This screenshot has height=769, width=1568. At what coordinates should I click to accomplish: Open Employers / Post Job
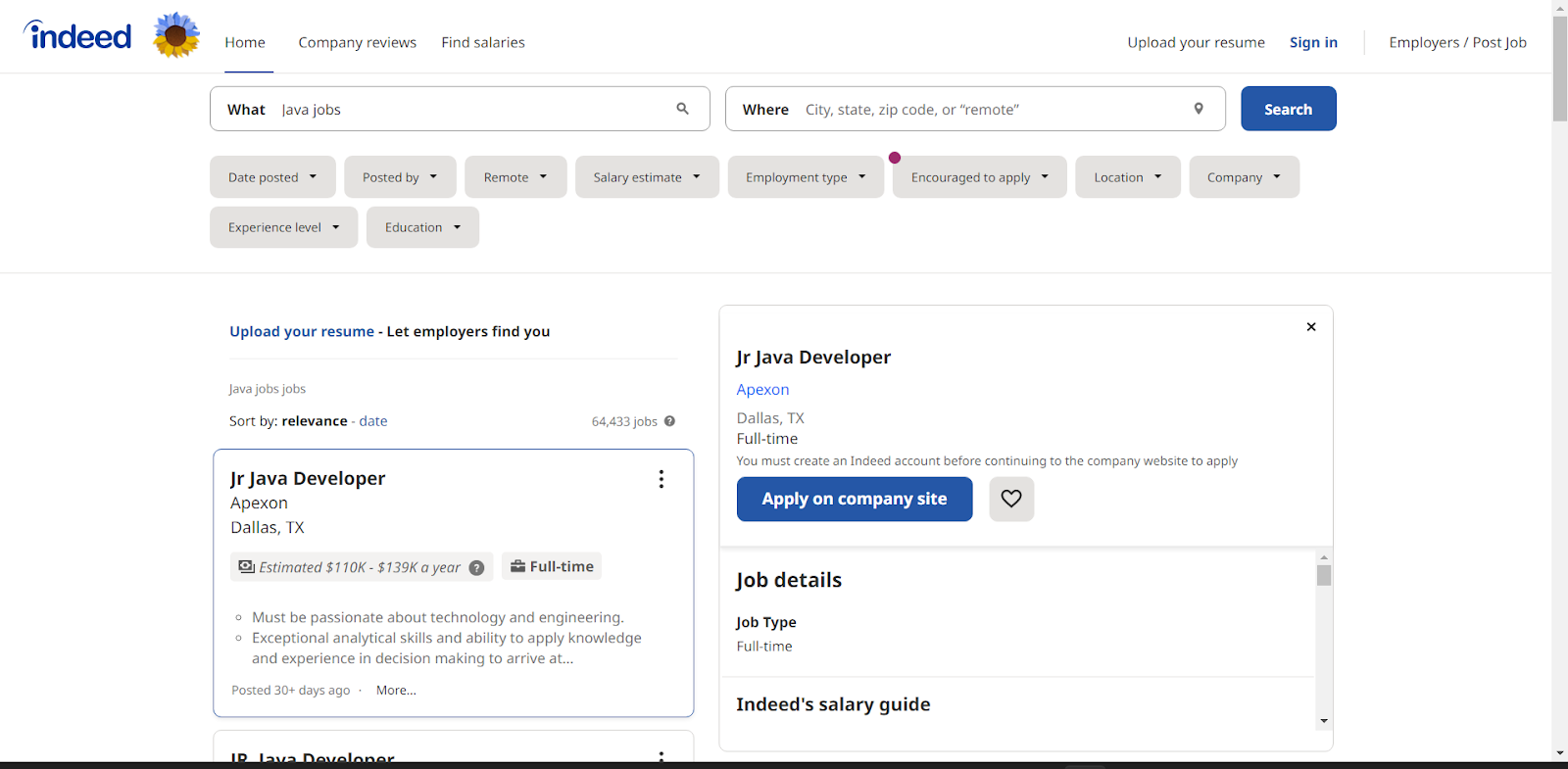tap(1457, 42)
